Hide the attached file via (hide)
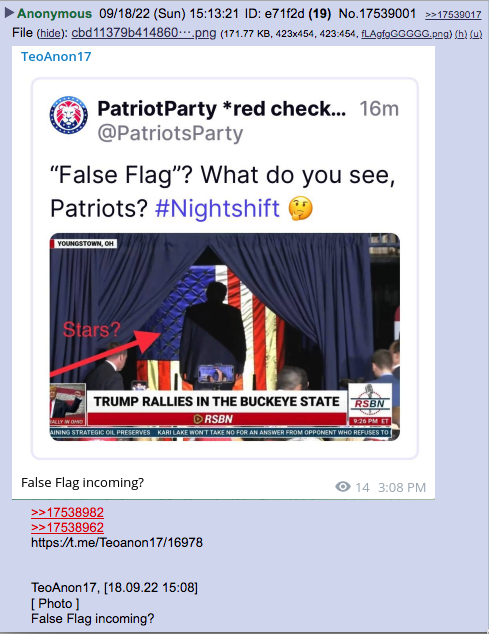 point(51,33)
